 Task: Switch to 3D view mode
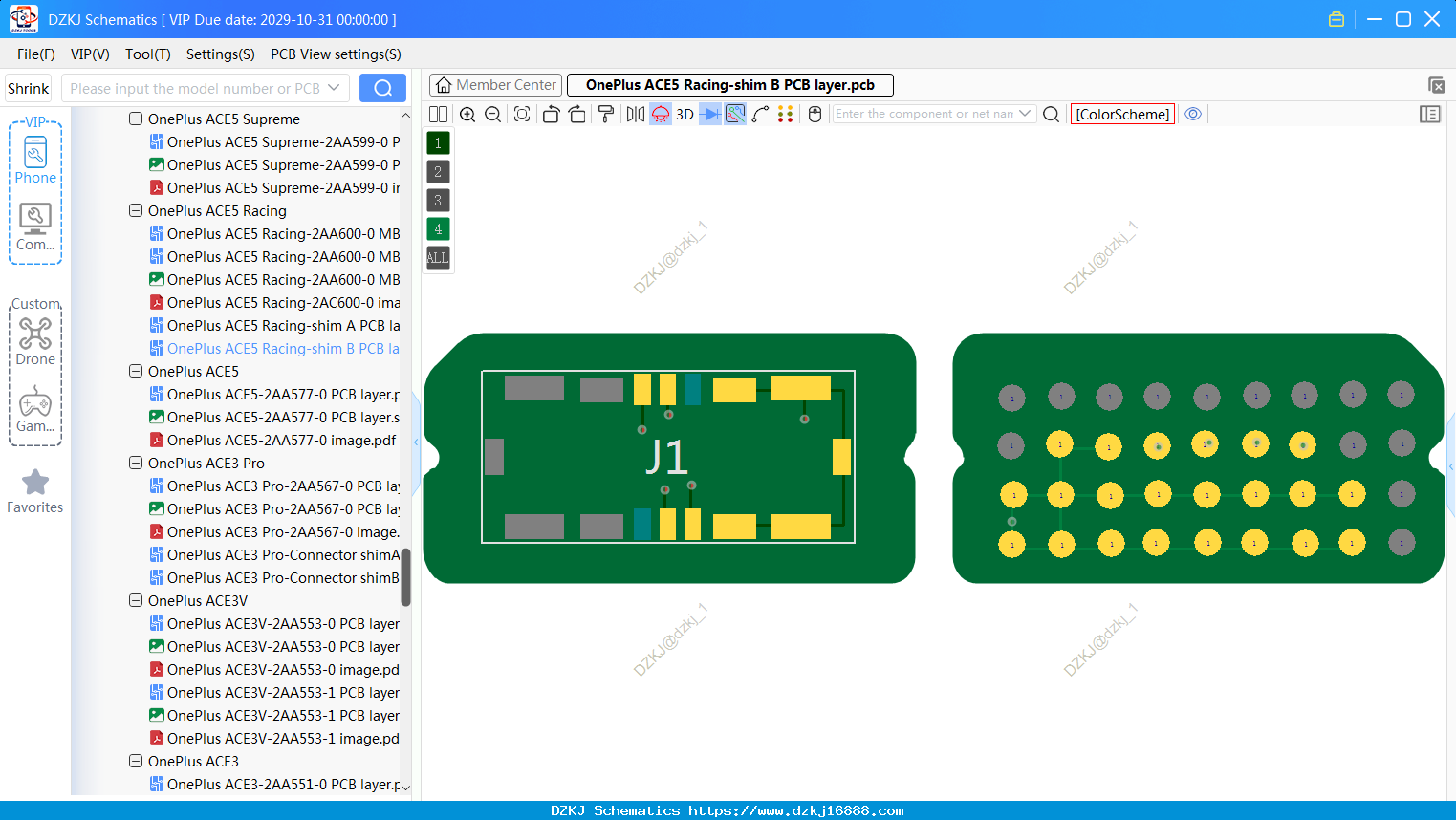point(685,114)
